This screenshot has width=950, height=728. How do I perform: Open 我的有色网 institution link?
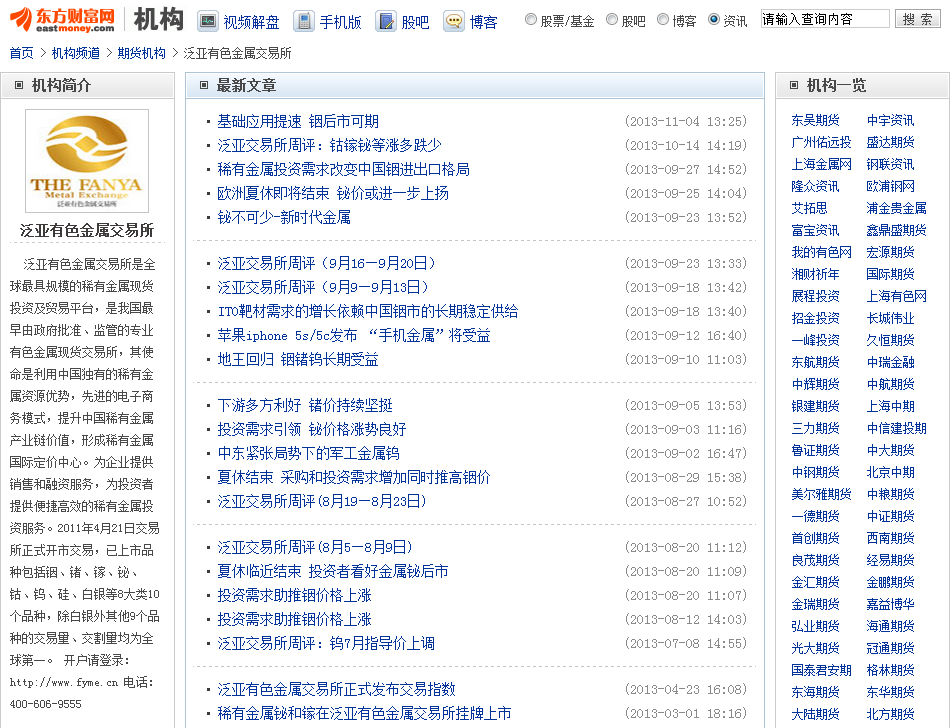(x=822, y=252)
